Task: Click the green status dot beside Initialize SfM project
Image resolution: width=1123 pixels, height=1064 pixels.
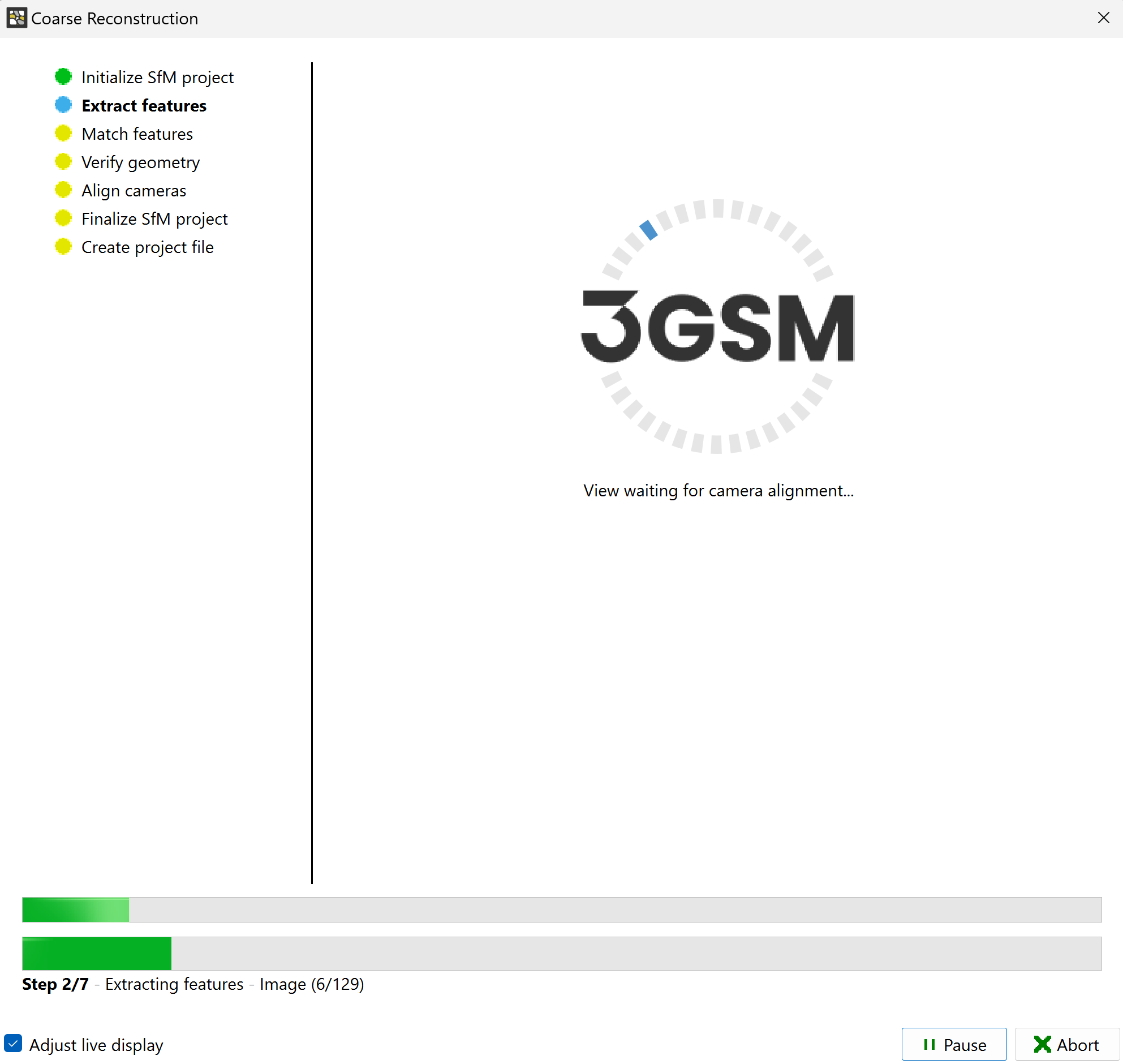Action: [63, 76]
